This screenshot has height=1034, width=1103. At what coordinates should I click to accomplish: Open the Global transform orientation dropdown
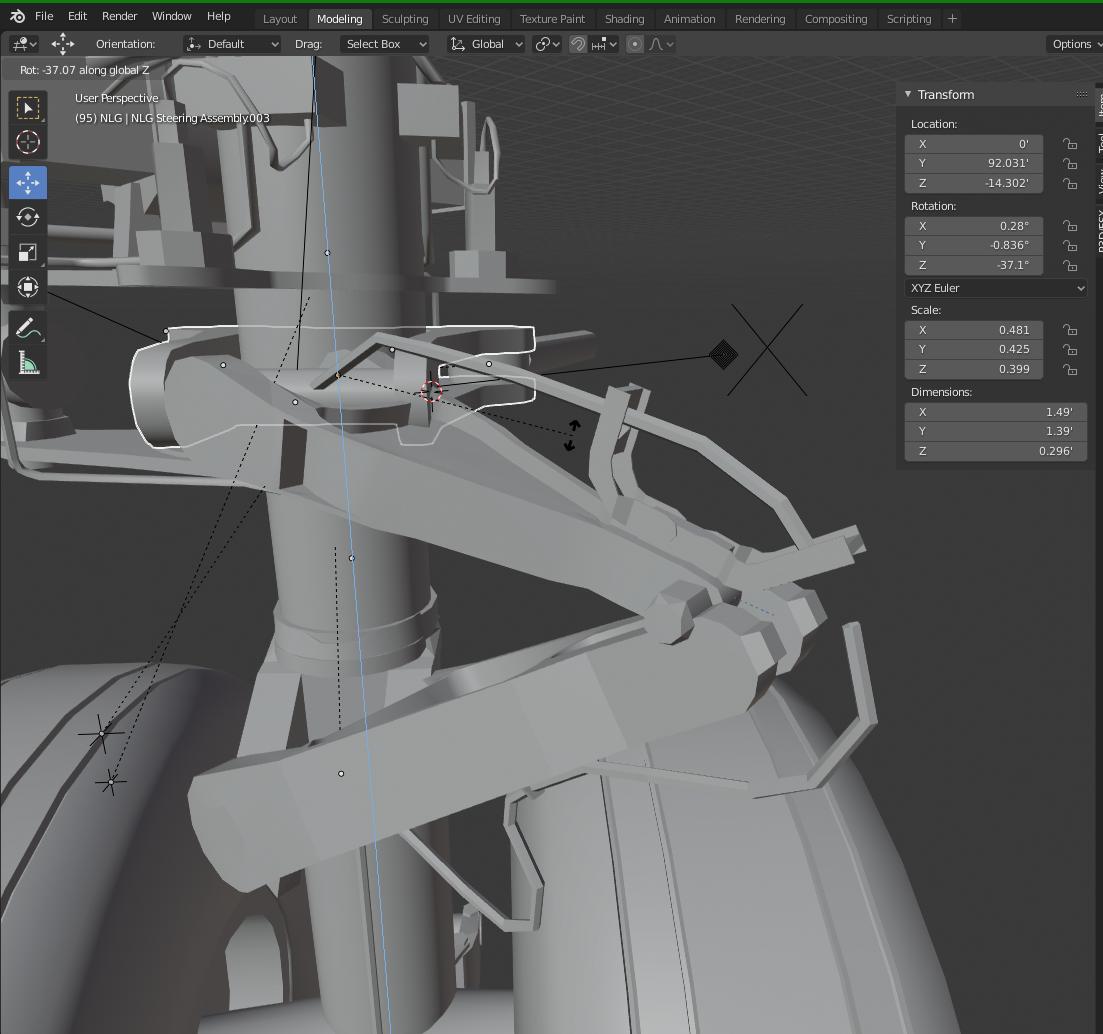point(486,44)
